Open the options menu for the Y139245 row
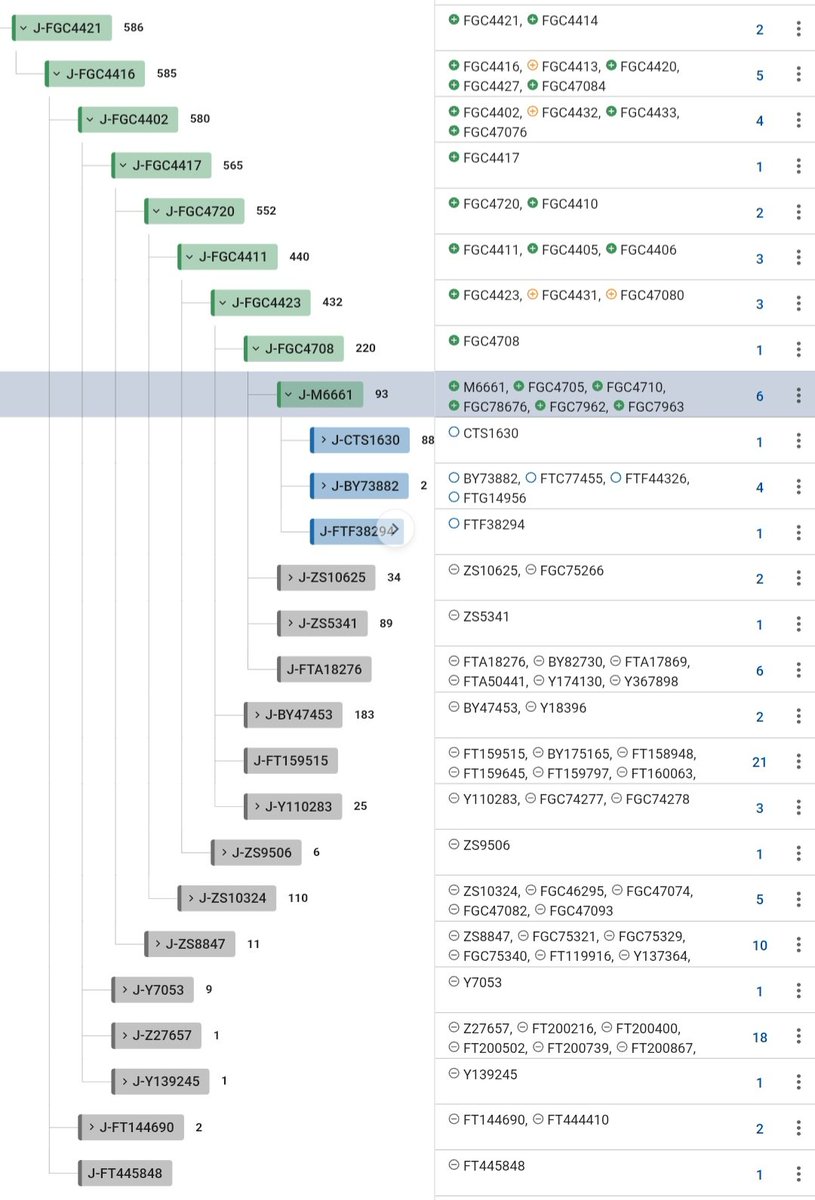 click(798, 1082)
